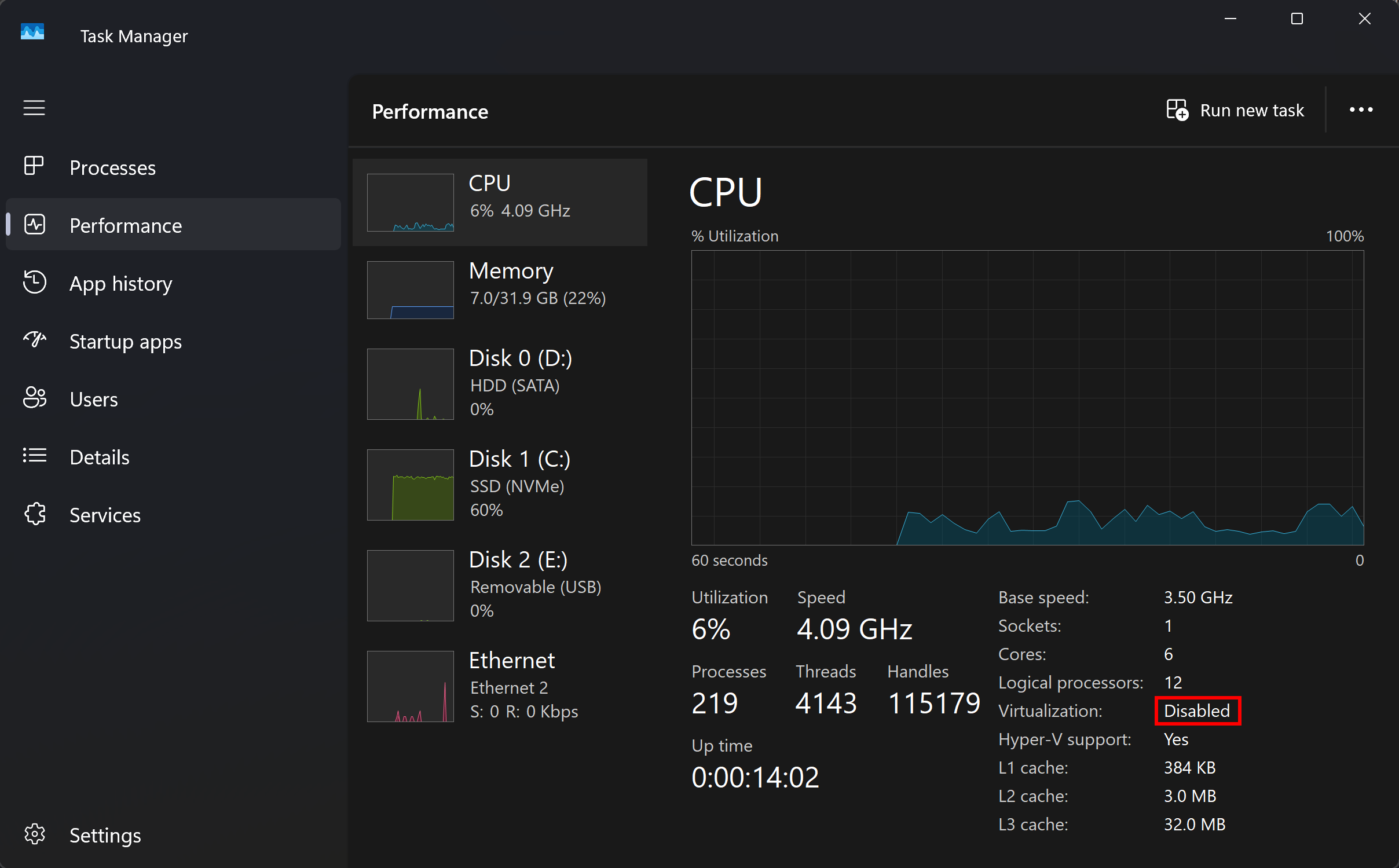The image size is (1399, 868).
Task: Click the Settings gear icon
Action: [35, 834]
